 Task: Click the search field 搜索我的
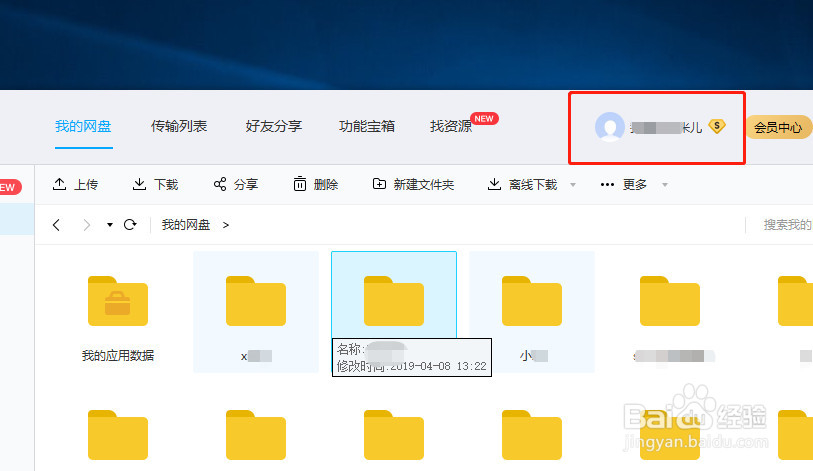(x=787, y=225)
